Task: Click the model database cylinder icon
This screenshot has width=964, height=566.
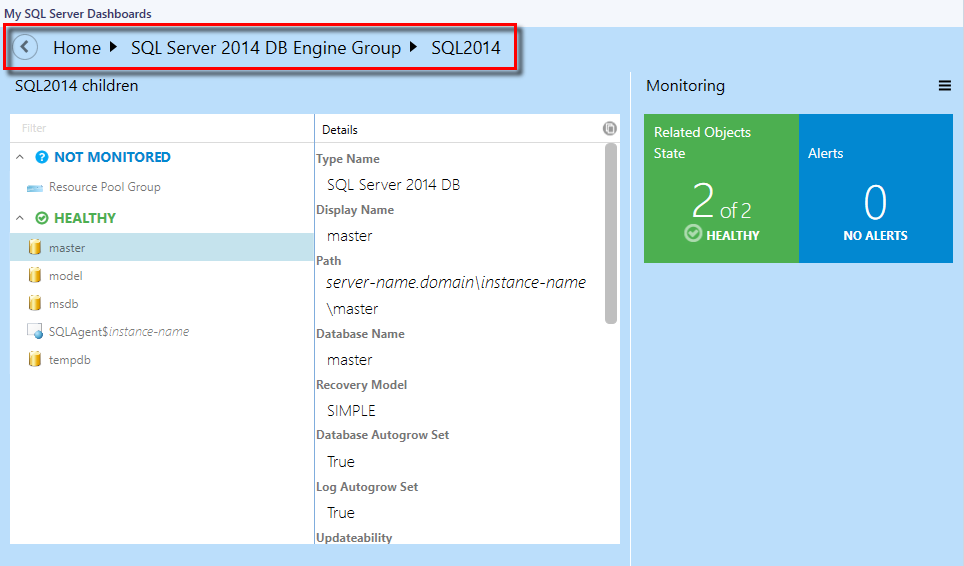Action: (35, 275)
